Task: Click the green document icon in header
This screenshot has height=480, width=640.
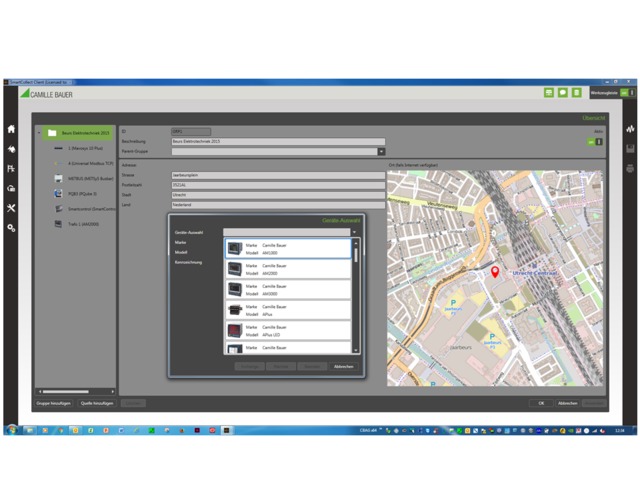Action: [577, 92]
